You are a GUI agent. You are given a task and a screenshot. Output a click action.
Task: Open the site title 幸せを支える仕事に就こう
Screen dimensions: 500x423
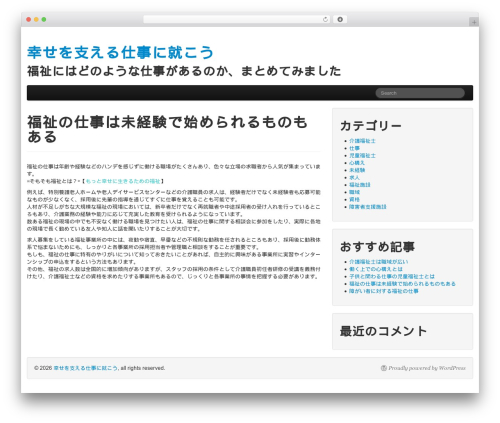120,52
